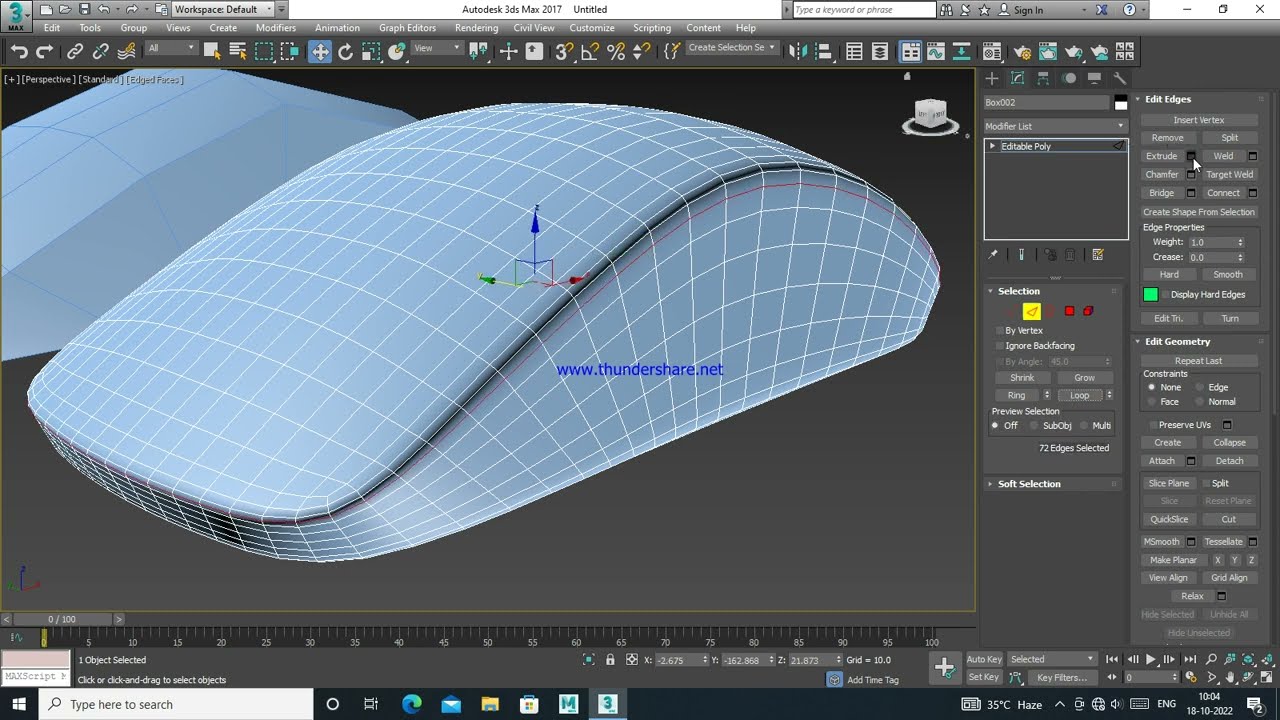Switch to Create command panel
The height and width of the screenshot is (720, 1280).
[x=992, y=78]
